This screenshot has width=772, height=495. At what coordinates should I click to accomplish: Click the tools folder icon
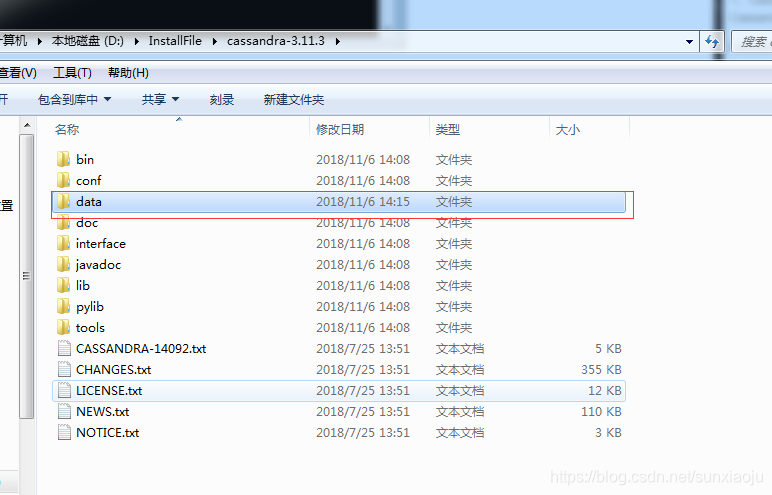click(x=64, y=328)
